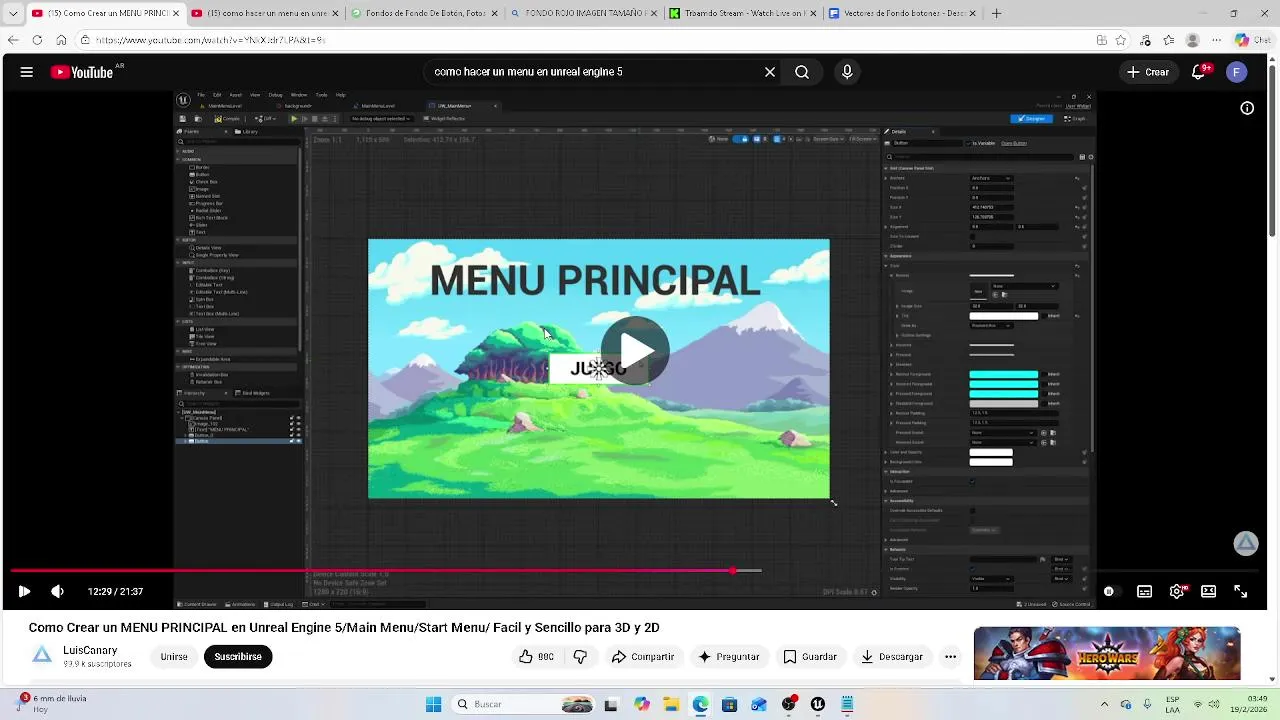The image size is (1280, 720).
Task: Open the notifications bell
Action: [1199, 72]
